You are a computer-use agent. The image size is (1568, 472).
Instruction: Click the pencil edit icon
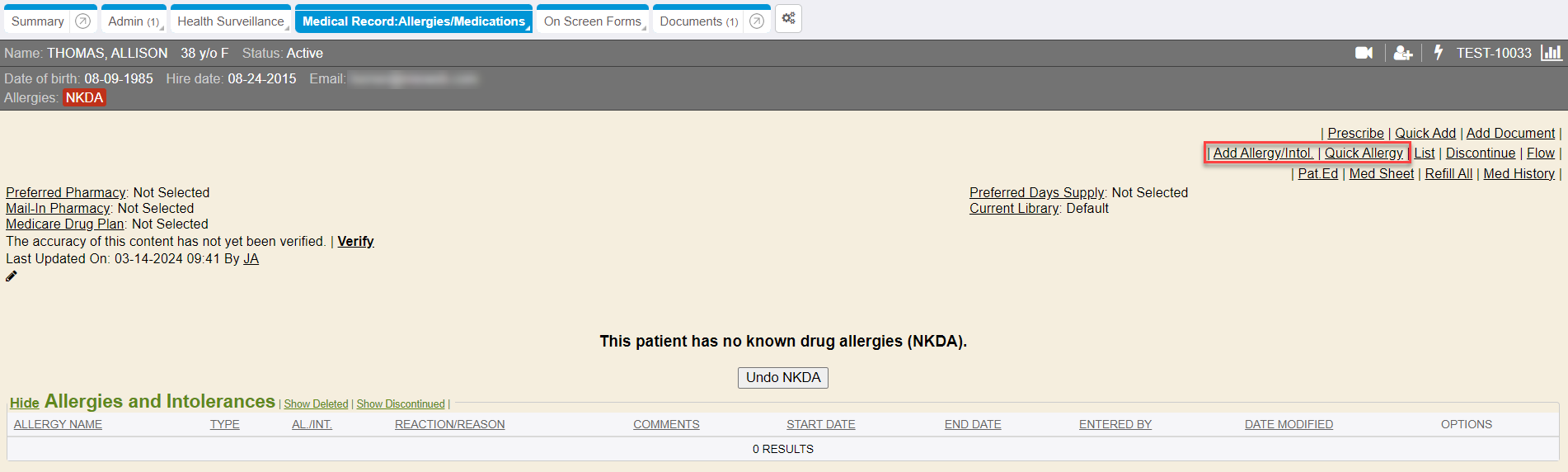click(12, 276)
